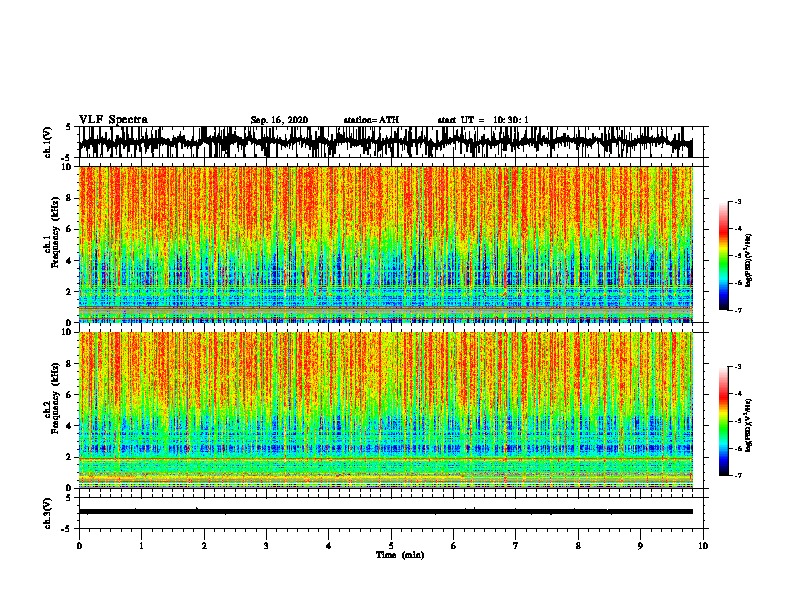This screenshot has height=612, width=792.
Task: Click time axis tick label "2"
Action: (x=204, y=546)
